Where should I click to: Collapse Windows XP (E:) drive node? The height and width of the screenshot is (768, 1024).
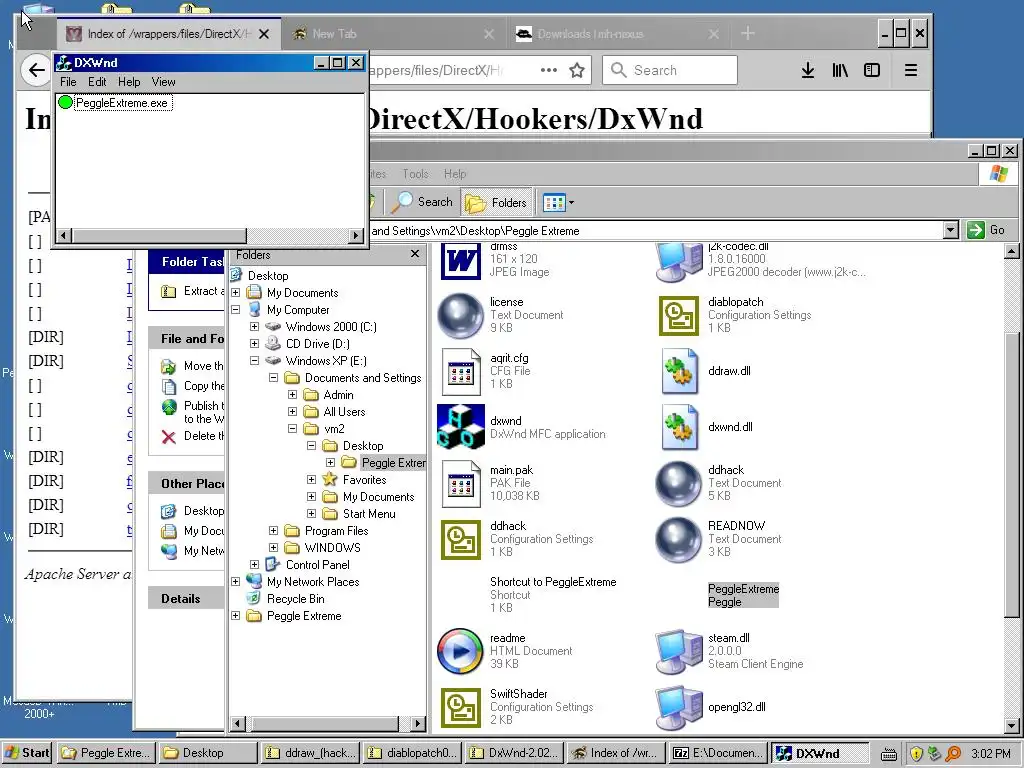click(255, 360)
